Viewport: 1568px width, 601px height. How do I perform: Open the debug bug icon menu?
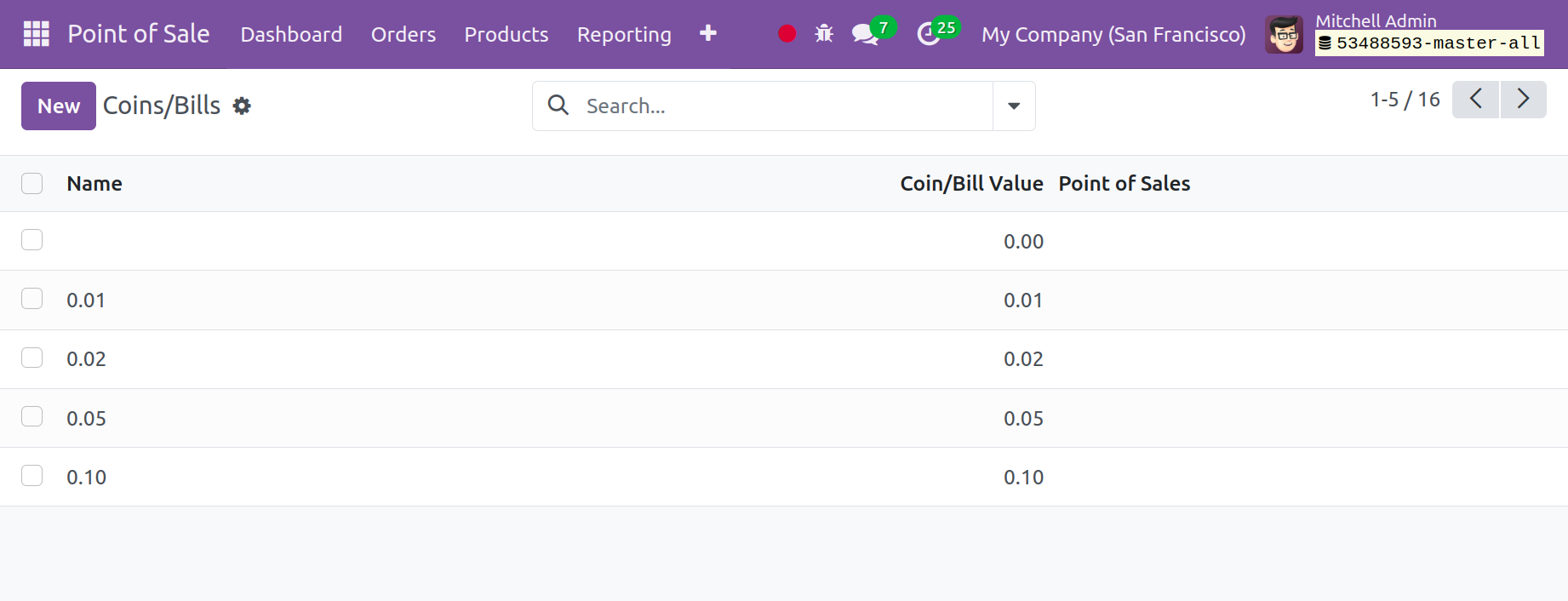click(x=823, y=34)
